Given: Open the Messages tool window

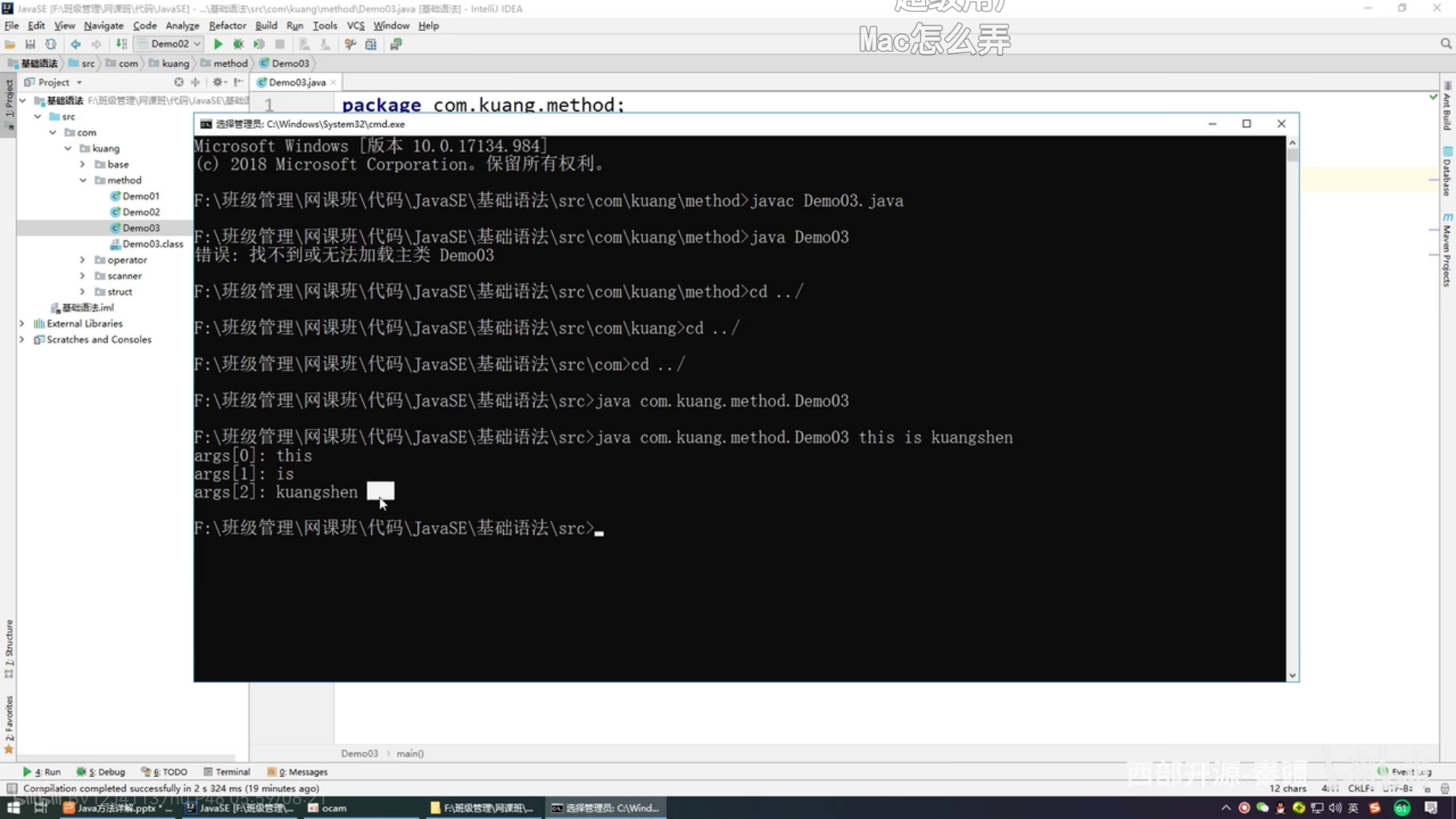Looking at the screenshot, I should coord(298,772).
